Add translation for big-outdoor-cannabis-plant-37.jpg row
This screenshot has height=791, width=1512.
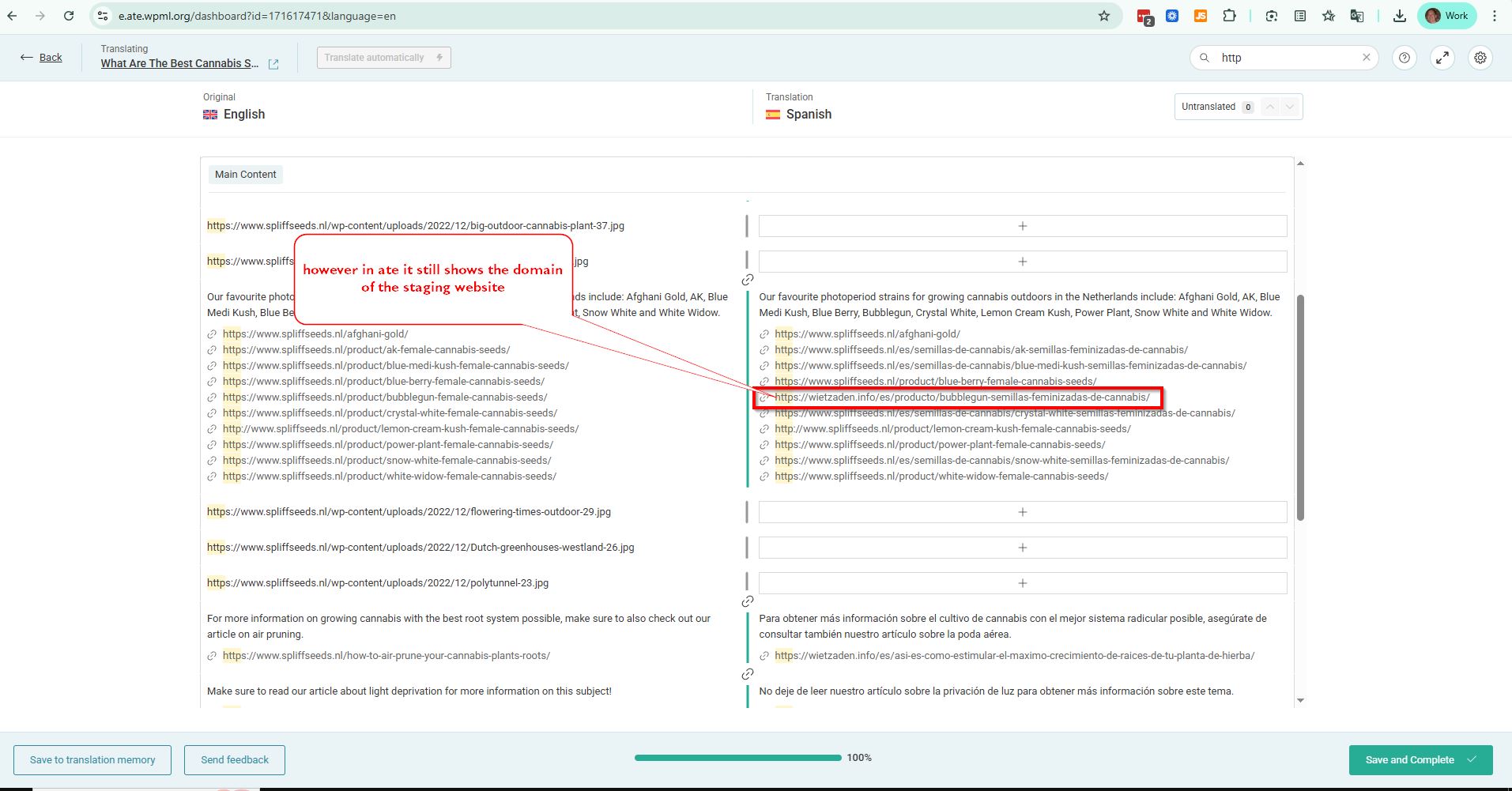pyautogui.click(x=1023, y=226)
